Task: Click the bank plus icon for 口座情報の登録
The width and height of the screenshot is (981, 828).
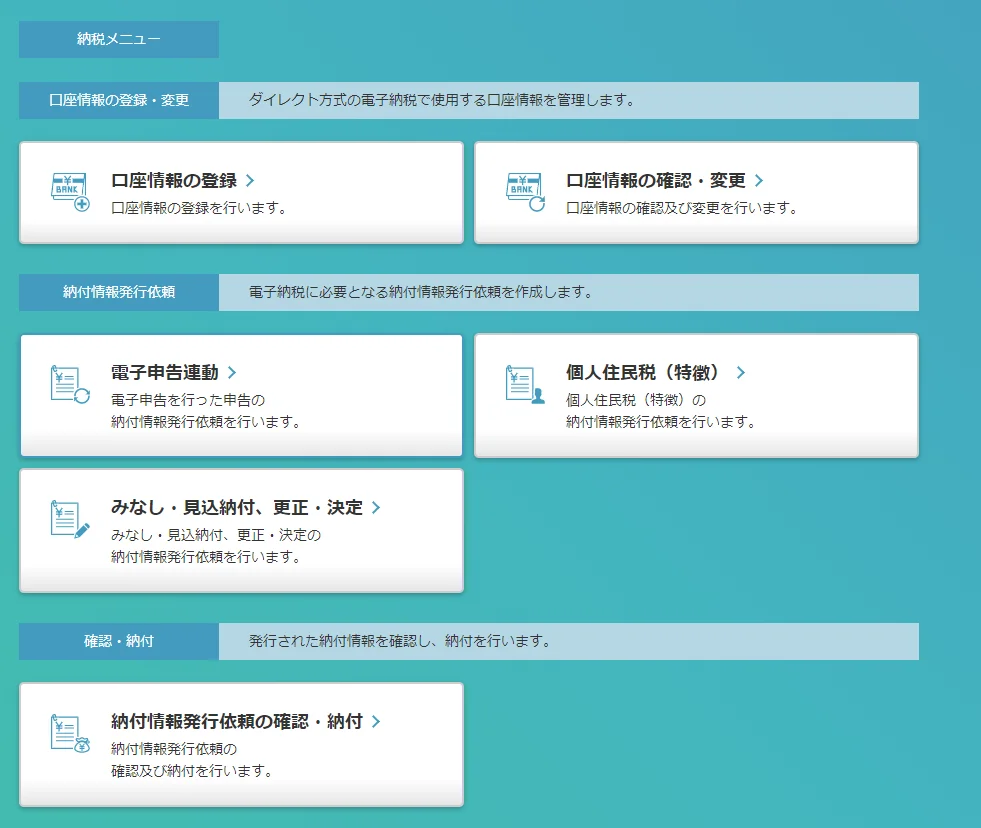Action: pyautogui.click(x=70, y=192)
